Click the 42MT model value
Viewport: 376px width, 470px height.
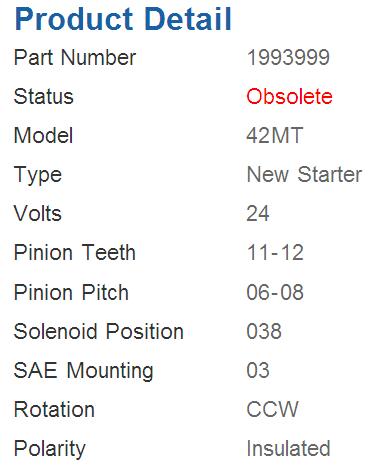275,136
